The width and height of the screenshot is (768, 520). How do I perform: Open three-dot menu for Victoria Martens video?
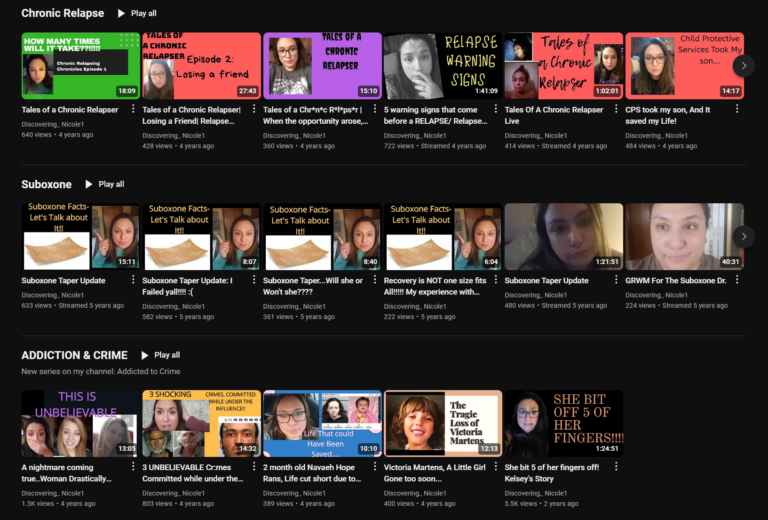[x=496, y=467]
